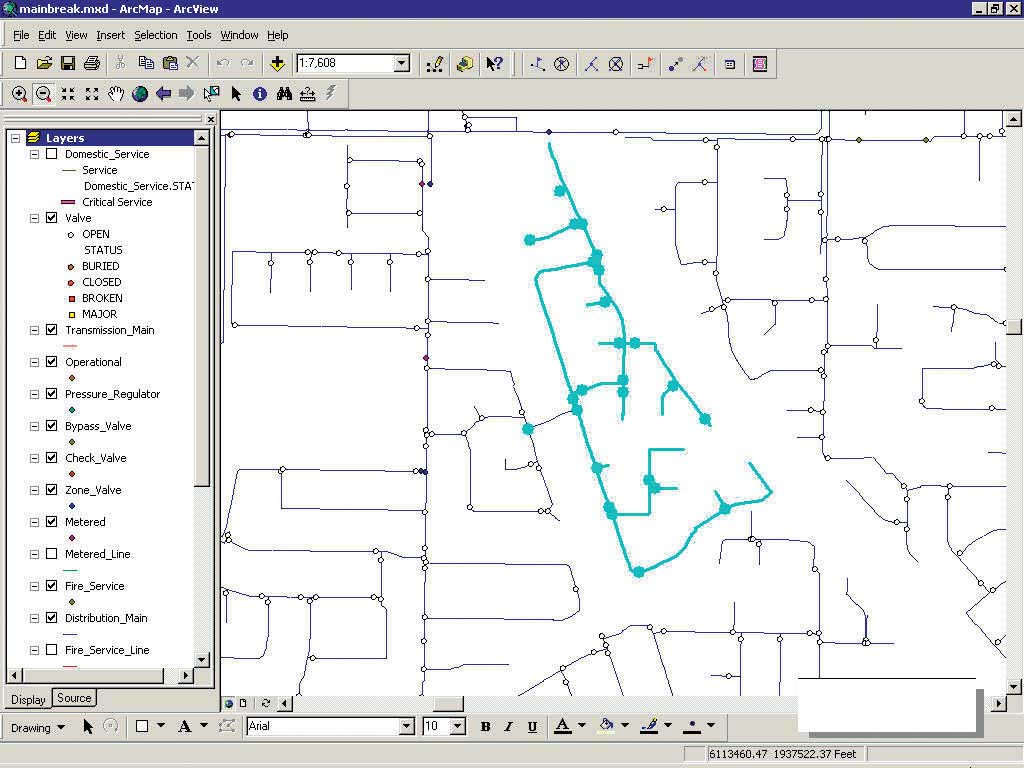1024x768 pixels.
Task: Open the map scale dropdown
Action: pyautogui.click(x=402, y=64)
